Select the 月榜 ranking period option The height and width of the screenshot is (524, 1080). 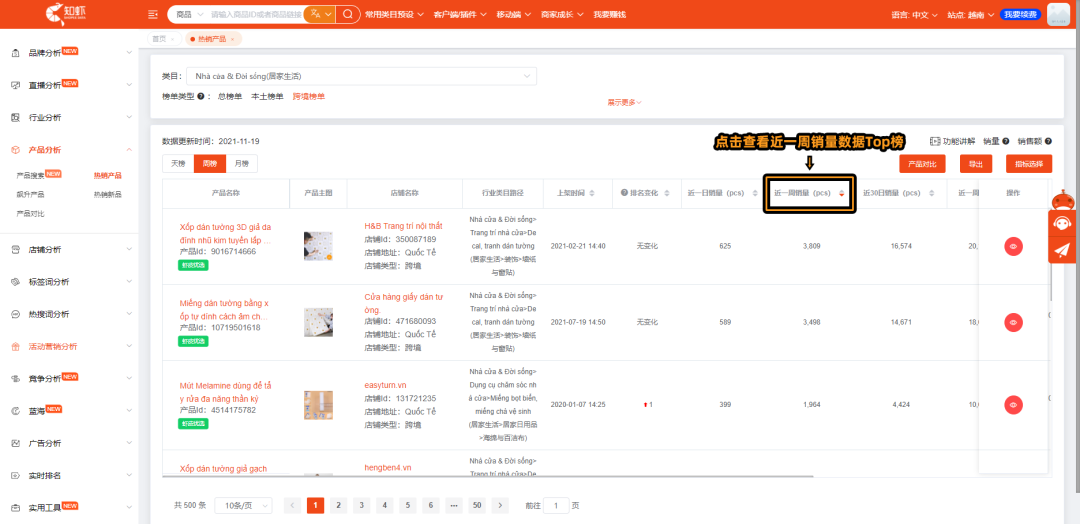[242, 163]
